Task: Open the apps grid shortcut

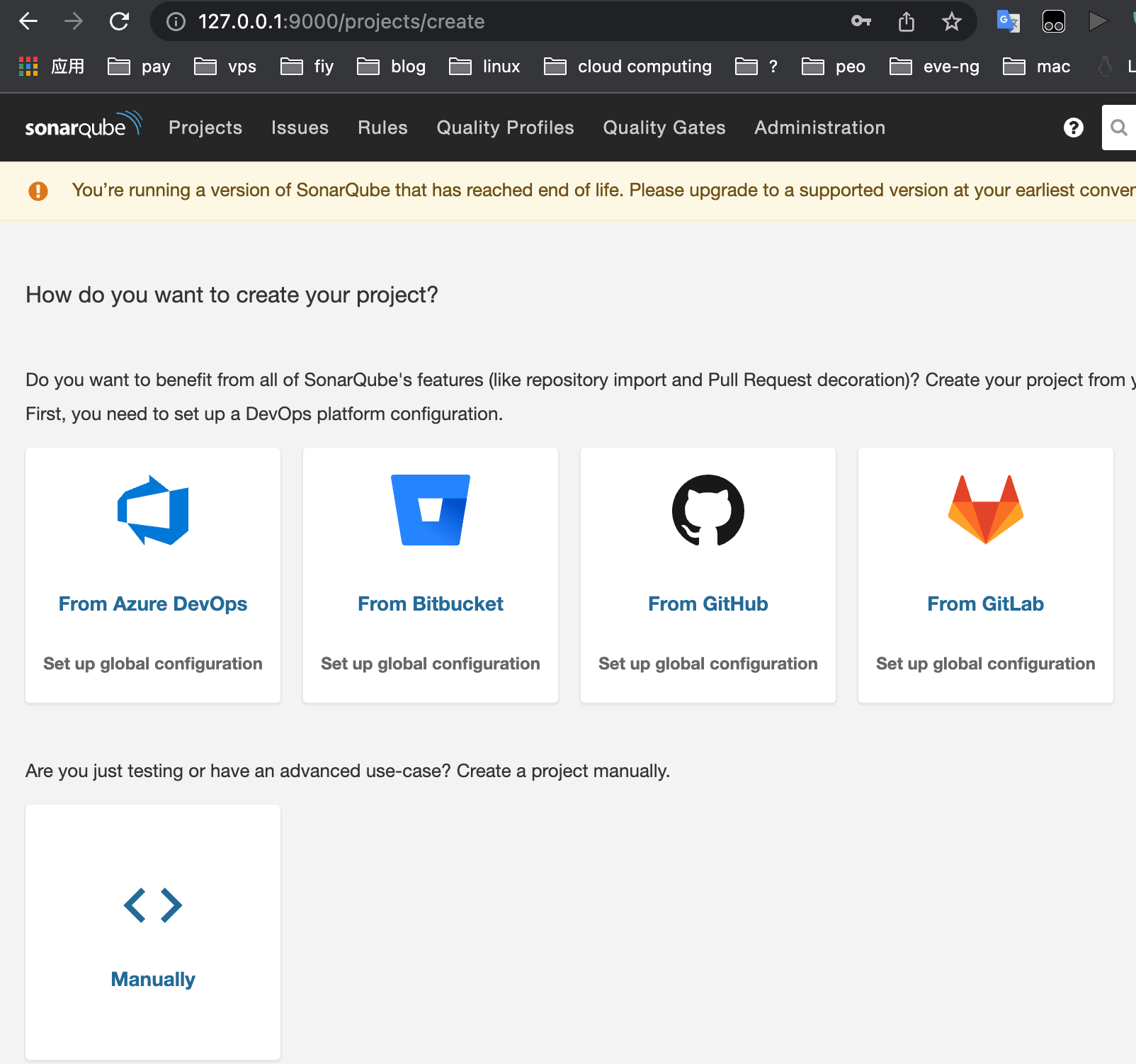Action: 28,67
